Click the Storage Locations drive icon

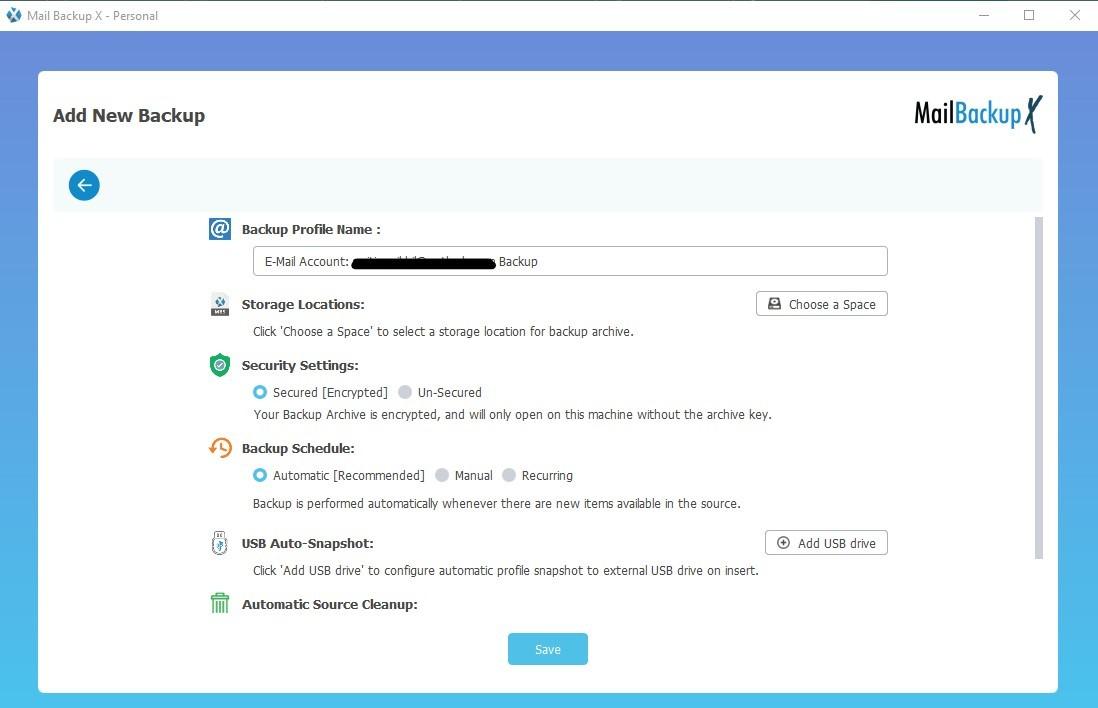click(220, 305)
